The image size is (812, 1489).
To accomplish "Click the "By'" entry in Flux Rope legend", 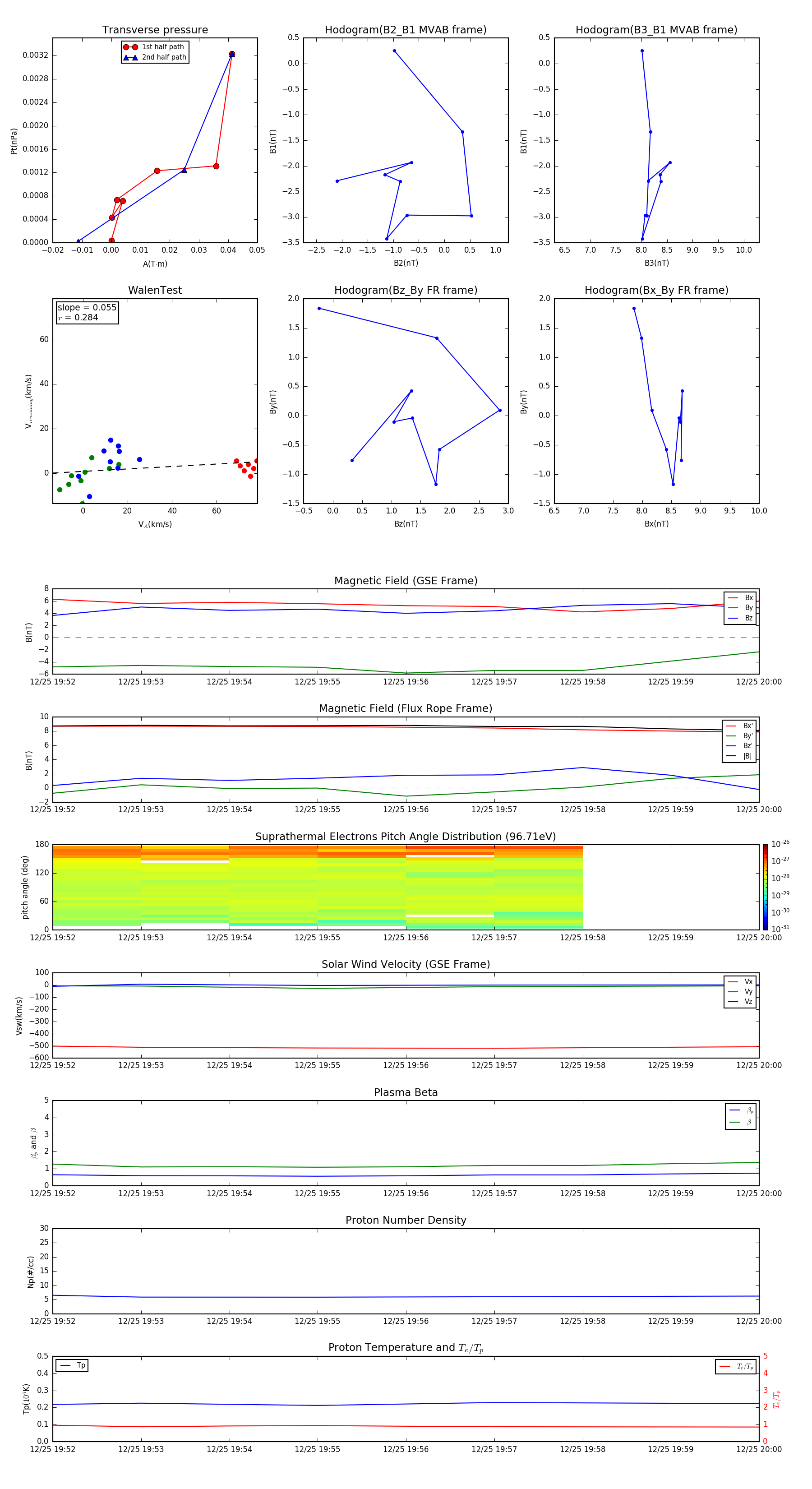I will [x=740, y=736].
